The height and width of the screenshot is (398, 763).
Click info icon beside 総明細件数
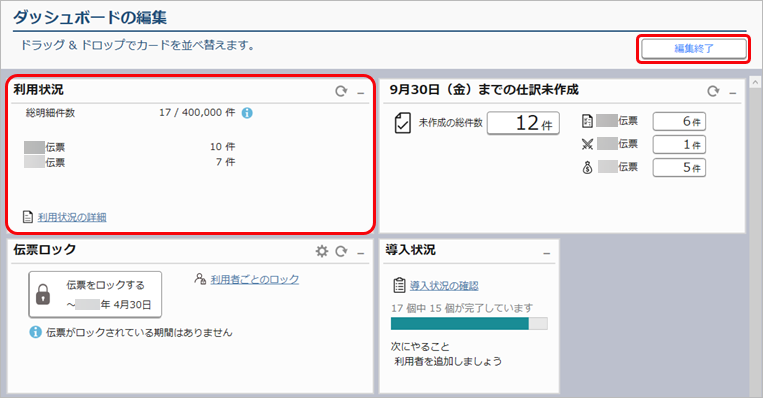point(247,113)
